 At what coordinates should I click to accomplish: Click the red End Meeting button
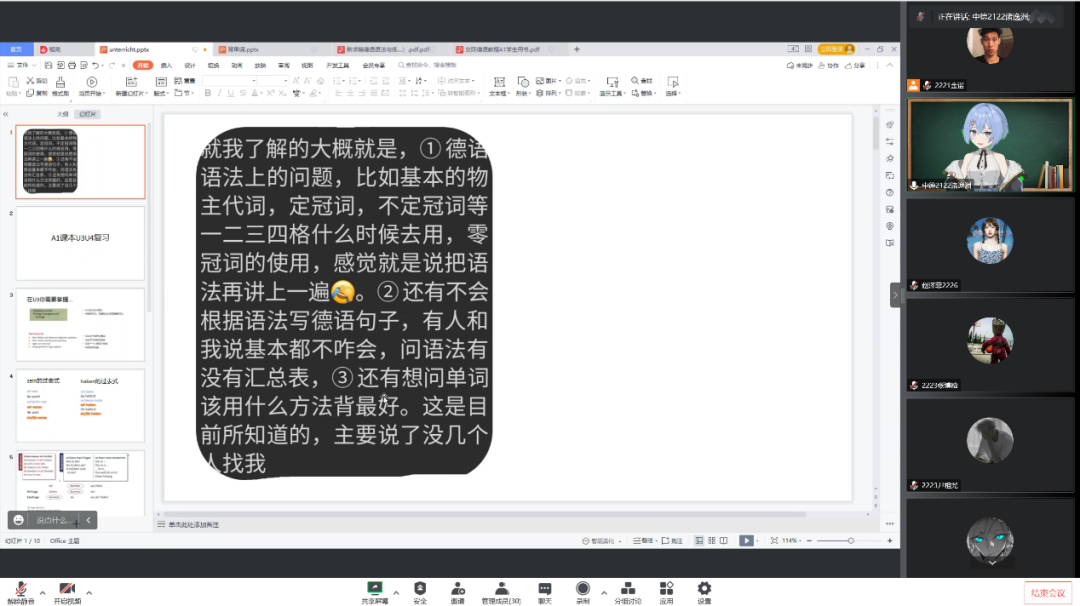[1046, 593]
